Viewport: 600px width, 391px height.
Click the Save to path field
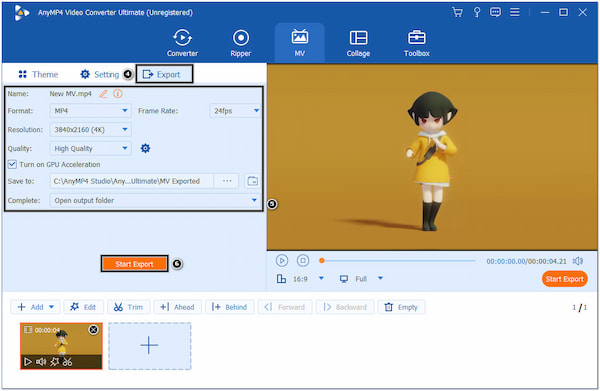pos(131,181)
